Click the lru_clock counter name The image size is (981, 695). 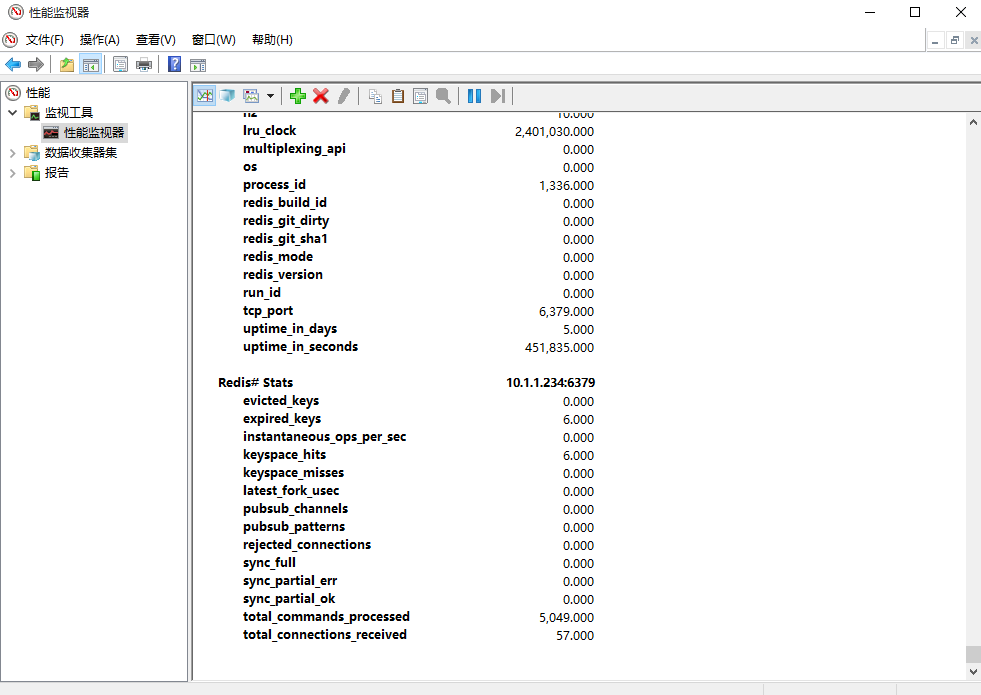pyautogui.click(x=270, y=131)
